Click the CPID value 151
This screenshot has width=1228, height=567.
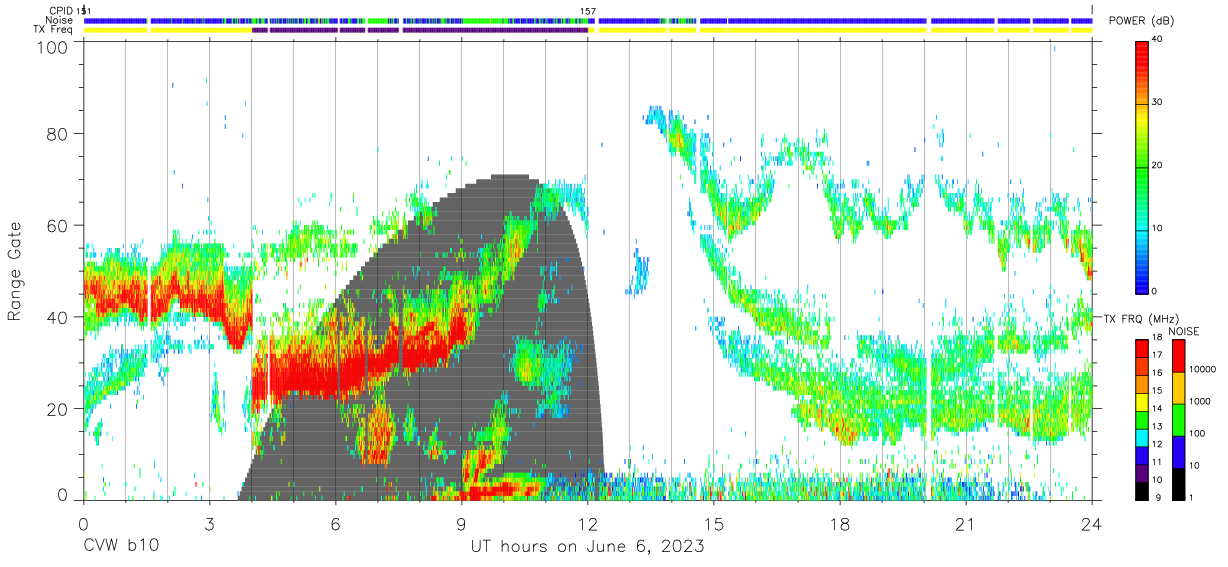point(85,11)
